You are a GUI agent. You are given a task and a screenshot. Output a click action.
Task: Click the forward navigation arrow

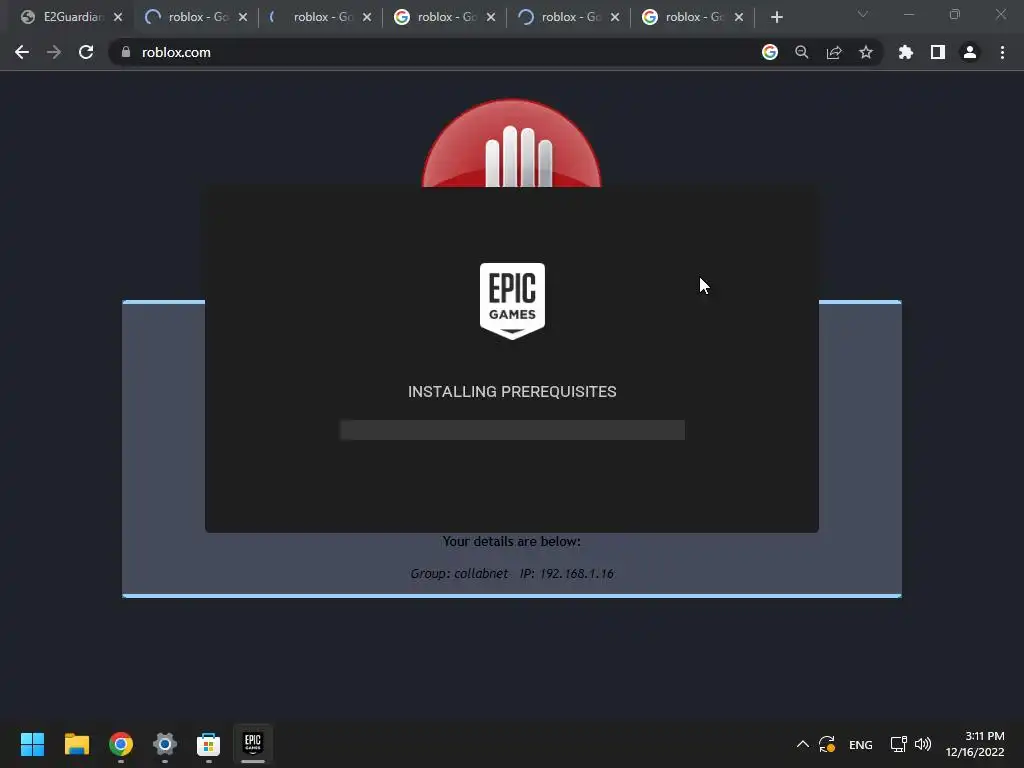point(54,52)
